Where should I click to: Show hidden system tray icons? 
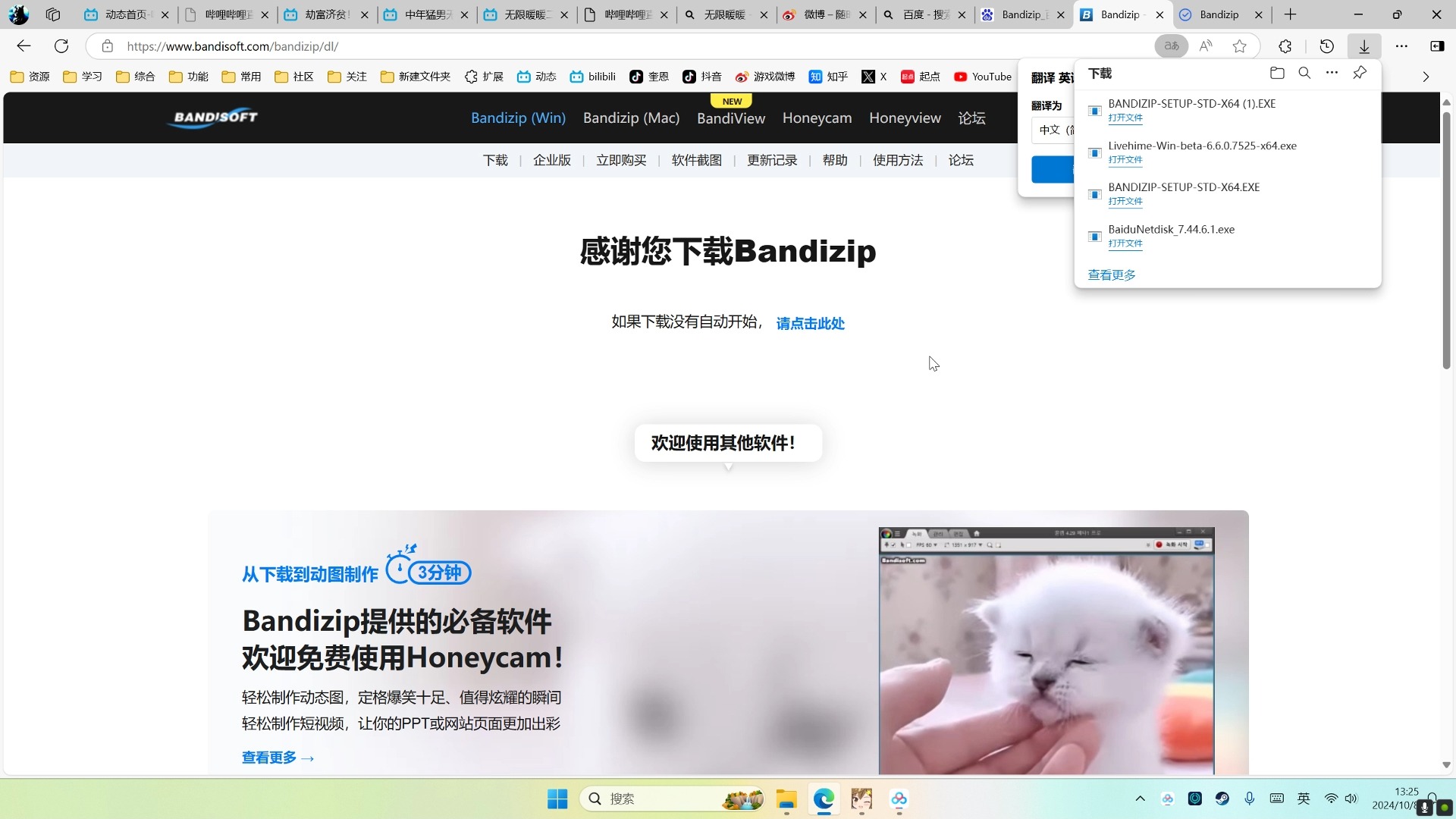click(1140, 799)
